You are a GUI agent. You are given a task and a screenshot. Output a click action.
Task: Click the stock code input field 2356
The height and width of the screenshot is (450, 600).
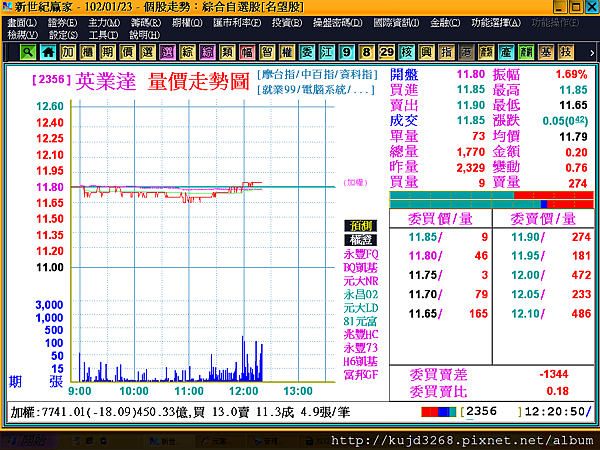tap(491, 412)
